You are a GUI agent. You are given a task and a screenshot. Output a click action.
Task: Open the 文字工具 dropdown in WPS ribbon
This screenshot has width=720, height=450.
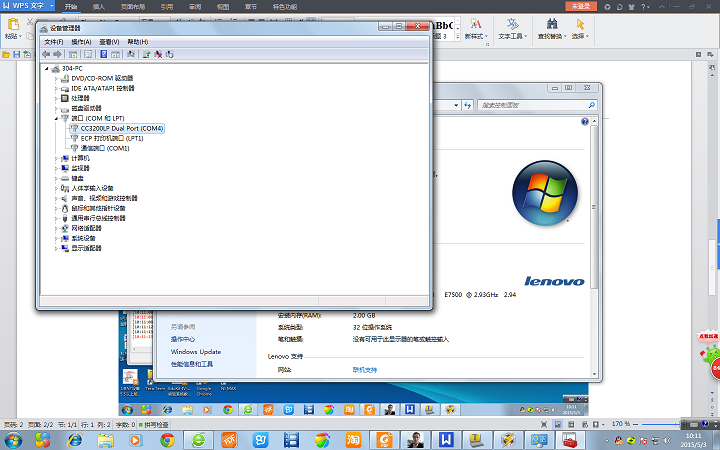512,36
